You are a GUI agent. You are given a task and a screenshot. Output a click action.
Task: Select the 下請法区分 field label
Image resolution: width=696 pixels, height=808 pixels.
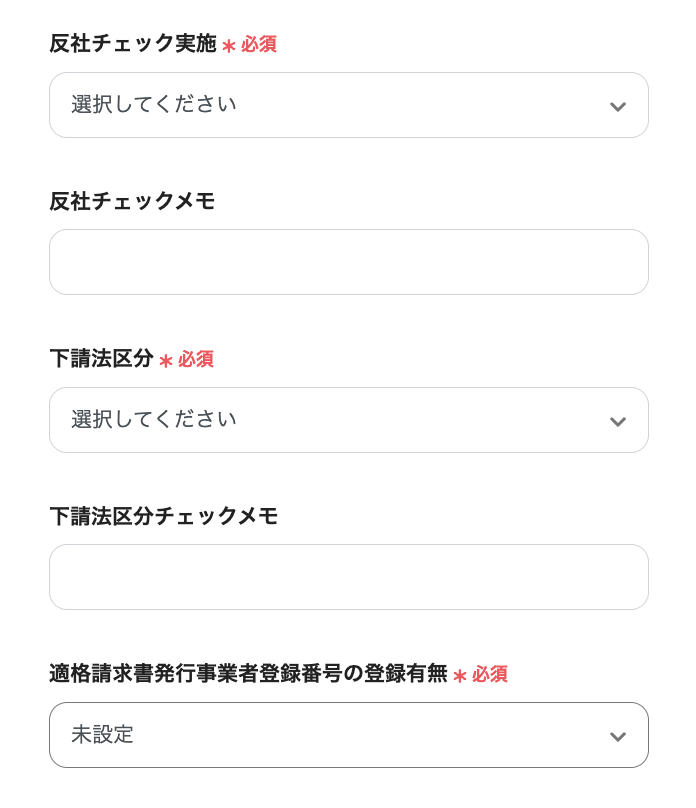(101, 359)
